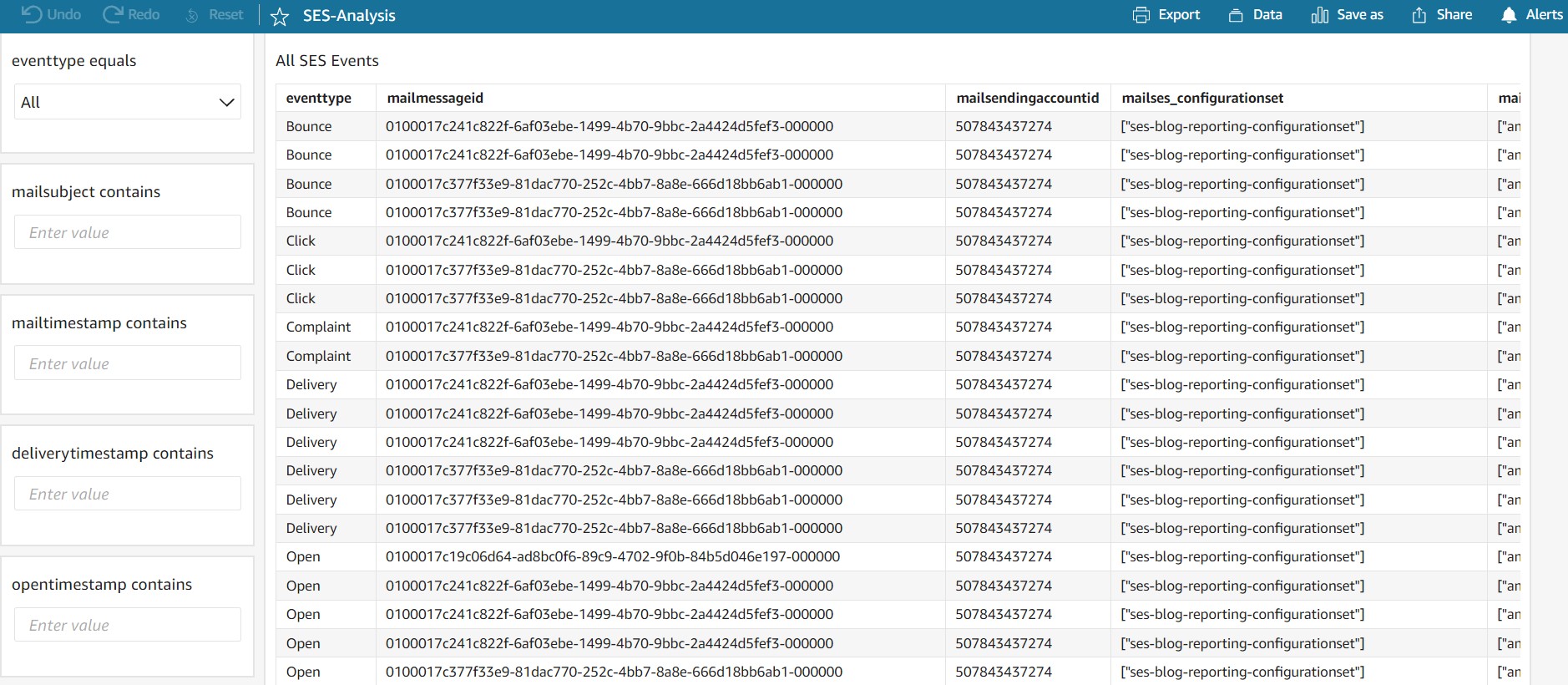Click the mailsubject contains filter label
Viewport: 1568px width, 685px height.
[86, 191]
